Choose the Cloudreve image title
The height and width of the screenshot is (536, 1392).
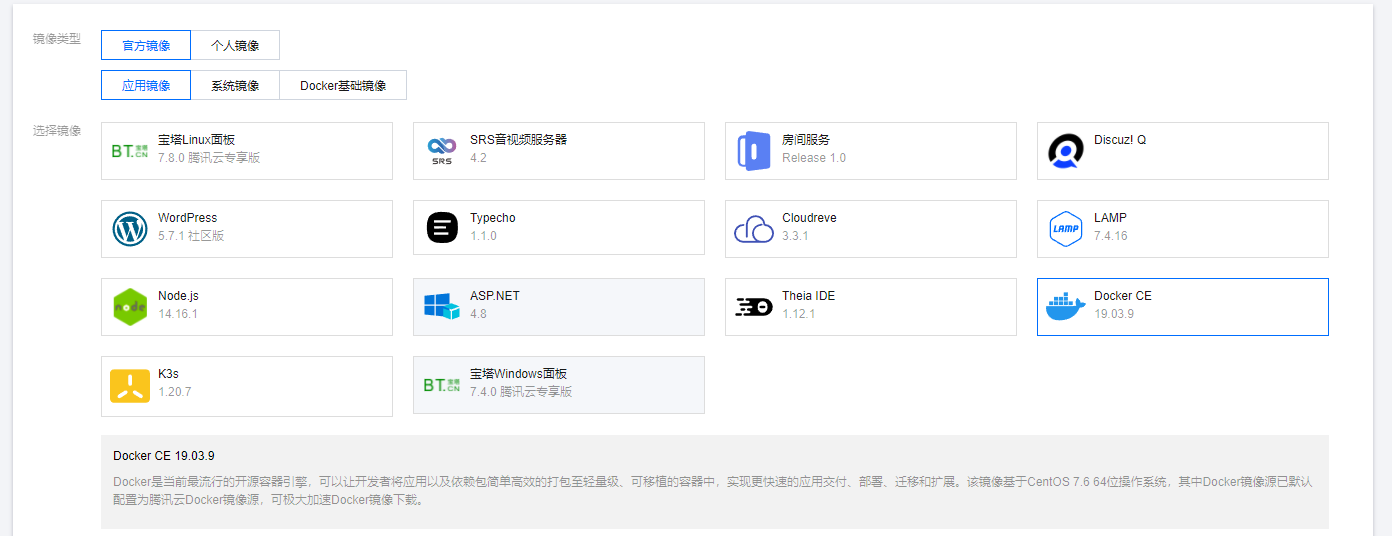click(809, 218)
